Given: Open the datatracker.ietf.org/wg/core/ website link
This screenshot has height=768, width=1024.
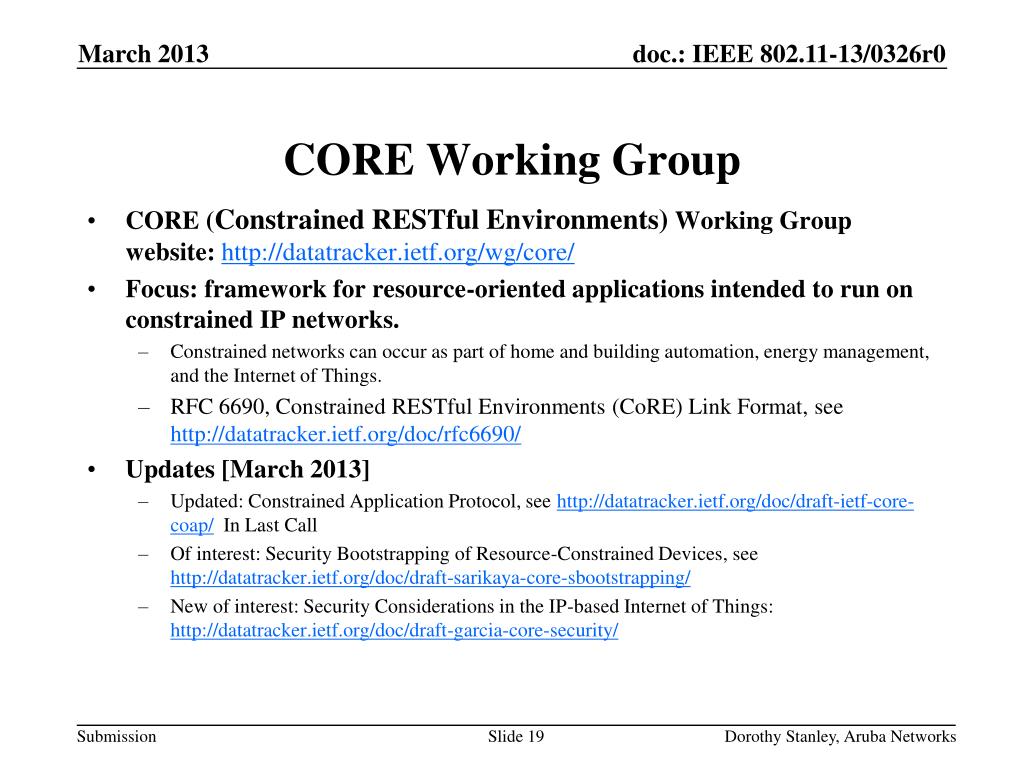Looking at the screenshot, I should (x=398, y=252).
